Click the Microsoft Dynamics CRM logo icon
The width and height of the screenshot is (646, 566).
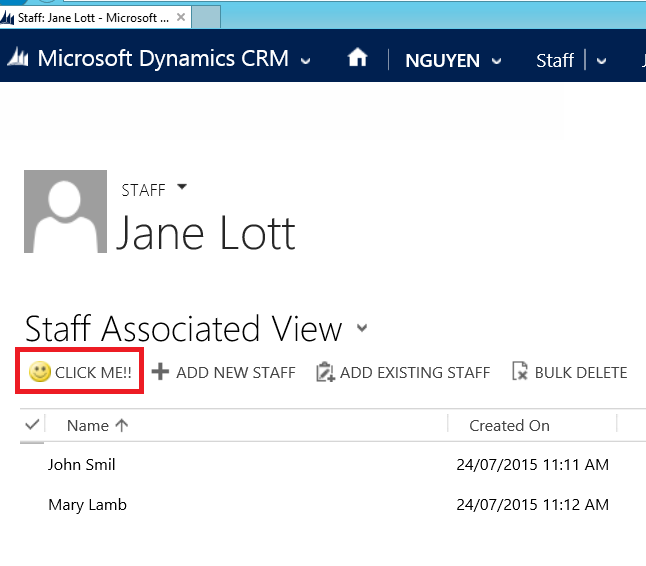click(x=18, y=59)
